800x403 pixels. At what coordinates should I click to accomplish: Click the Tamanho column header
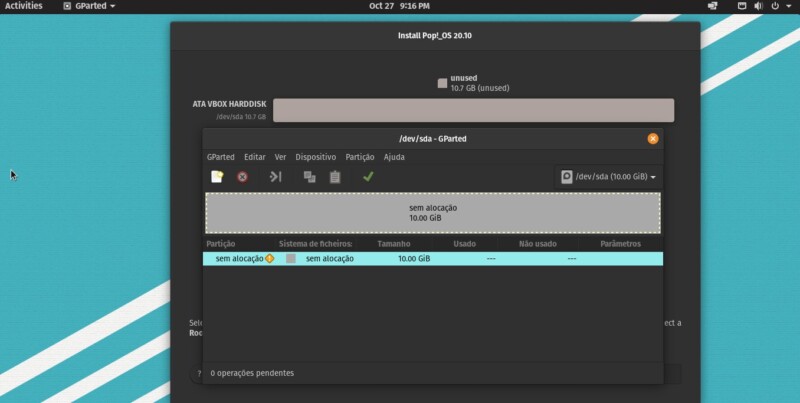[394, 243]
